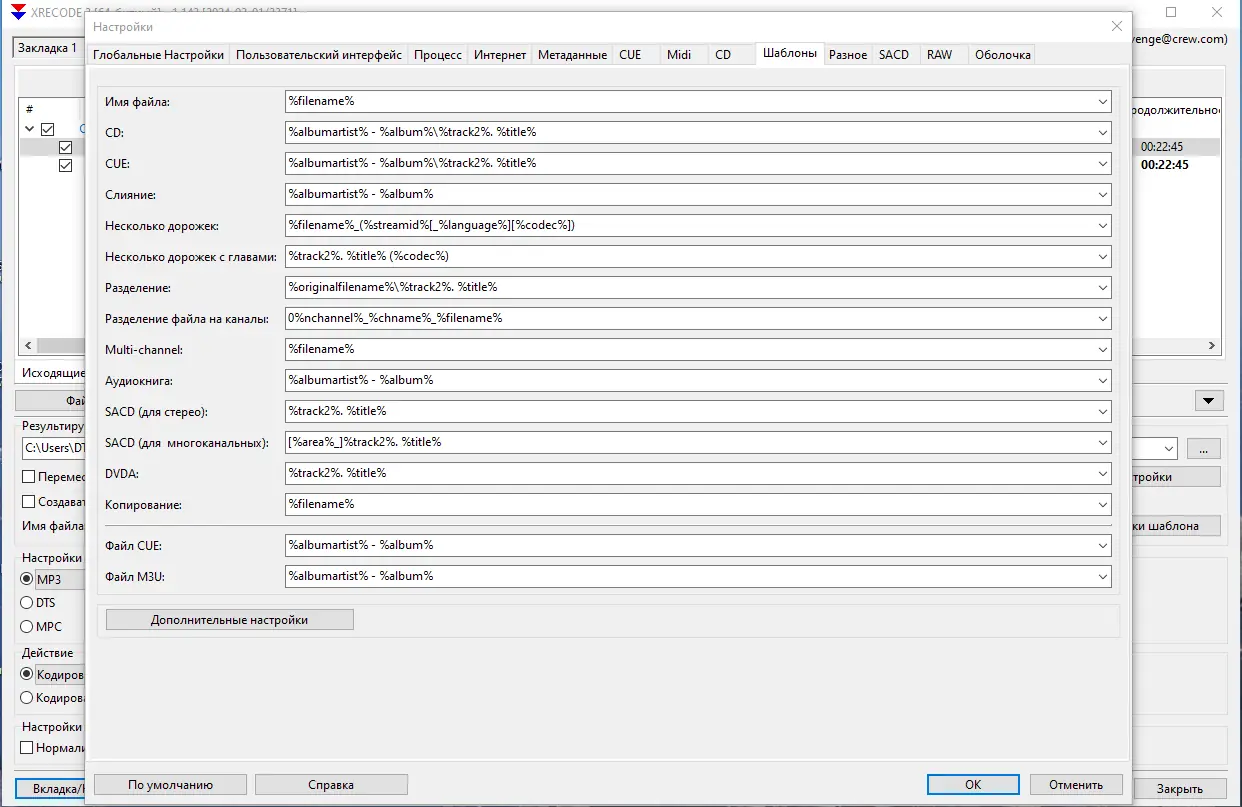Screen dimensions: 1242x807
Task: Click the "..." browse button on the right panel
Action: [x=1204, y=448]
